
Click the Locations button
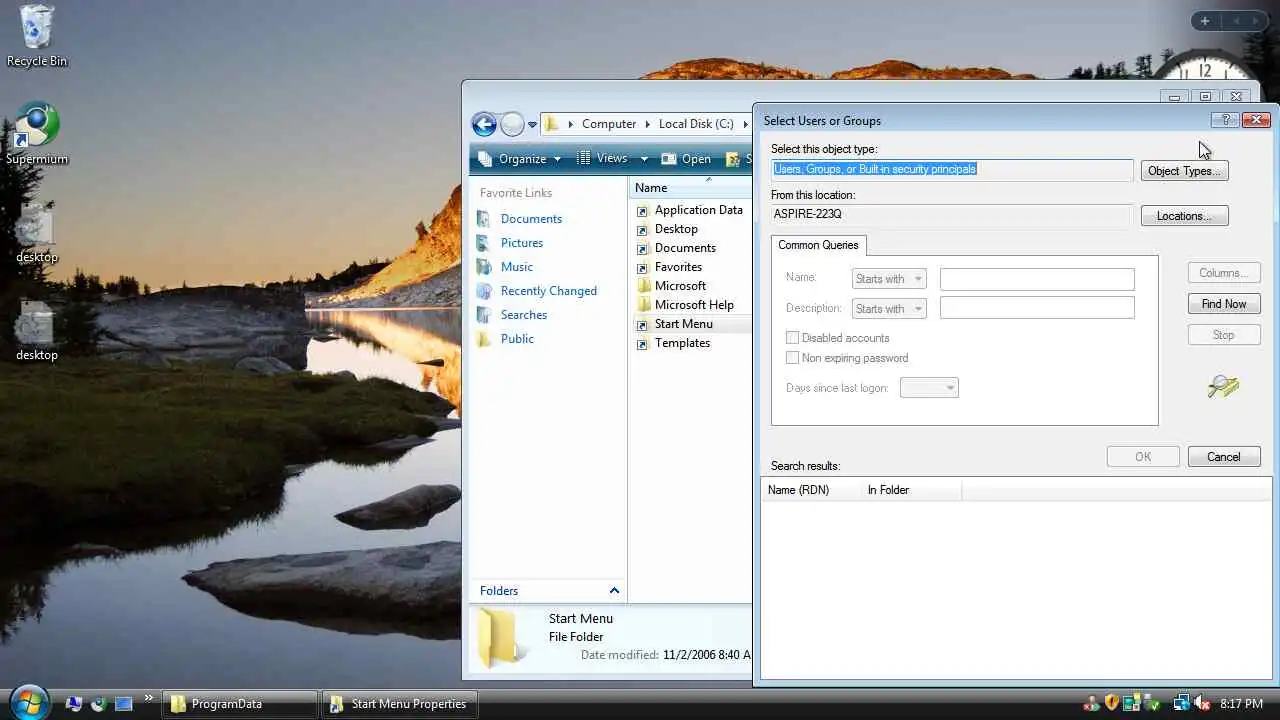tap(1184, 216)
